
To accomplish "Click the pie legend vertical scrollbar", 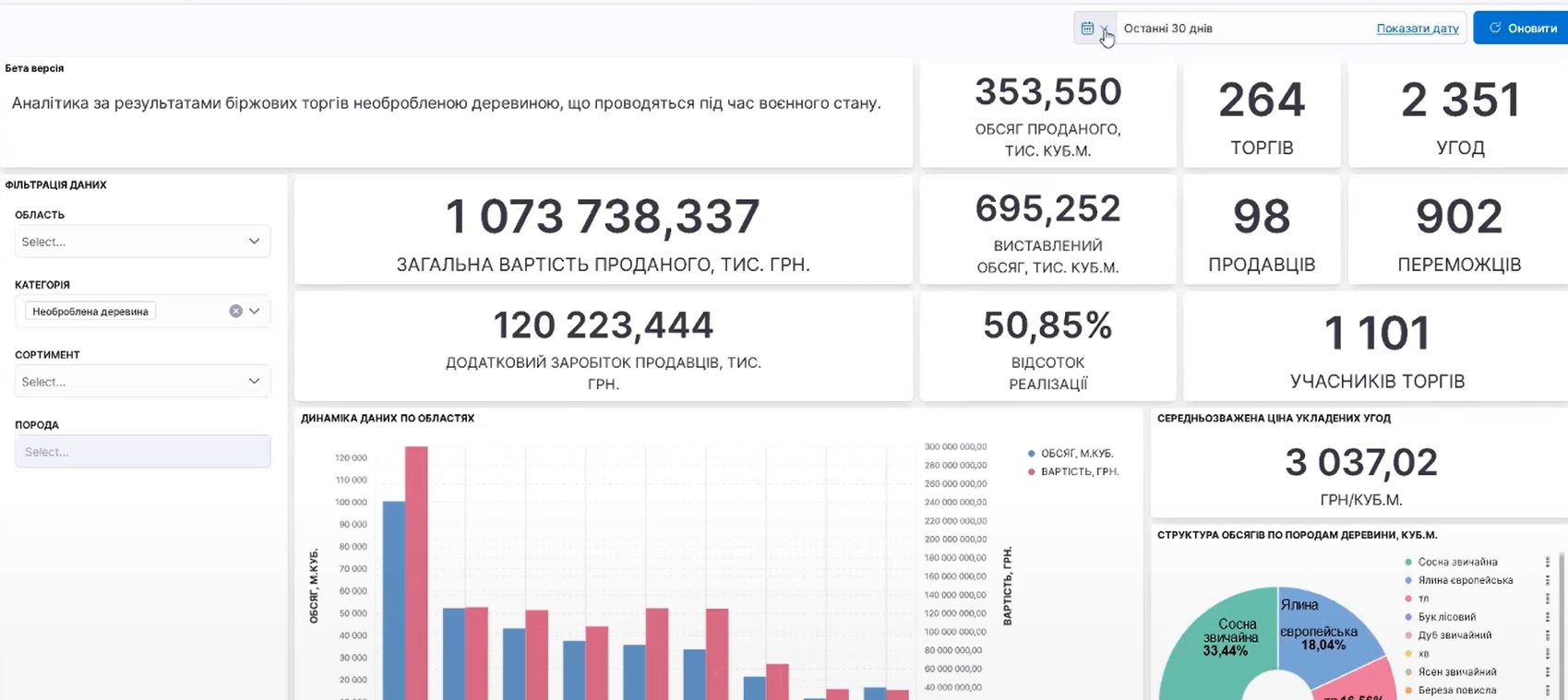I will (1562, 625).
